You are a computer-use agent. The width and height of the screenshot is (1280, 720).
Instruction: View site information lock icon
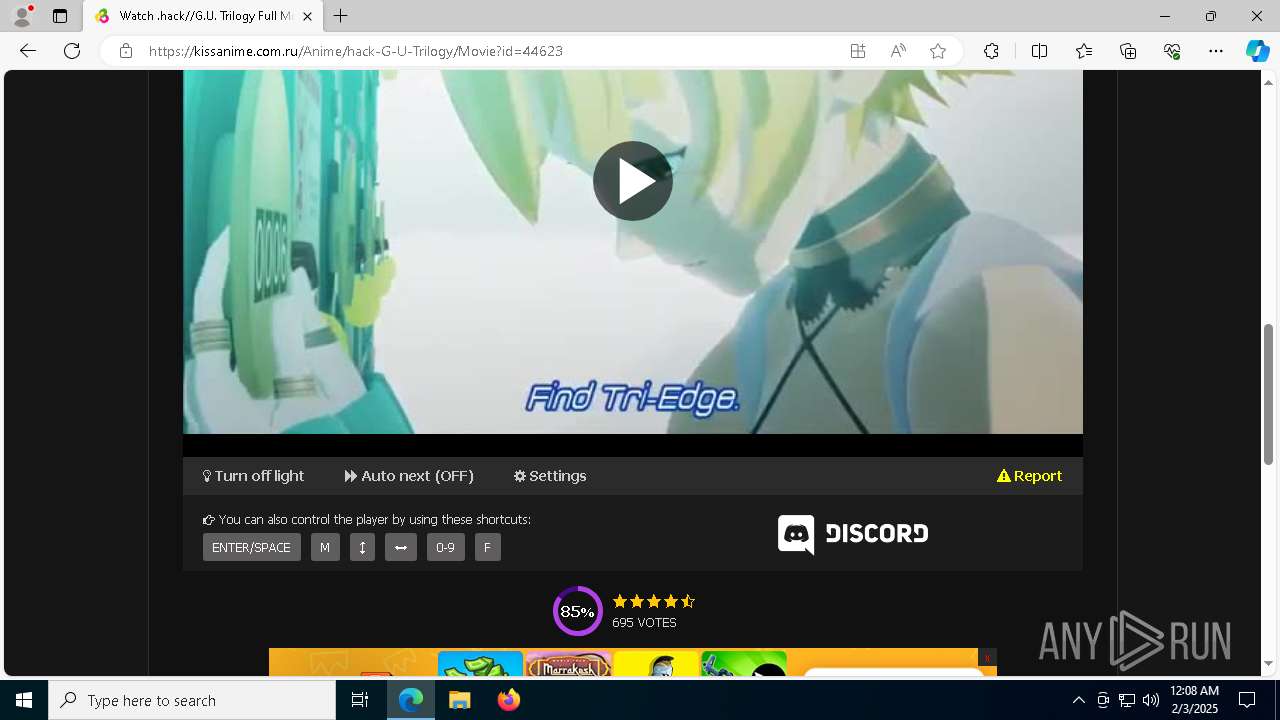tap(125, 51)
